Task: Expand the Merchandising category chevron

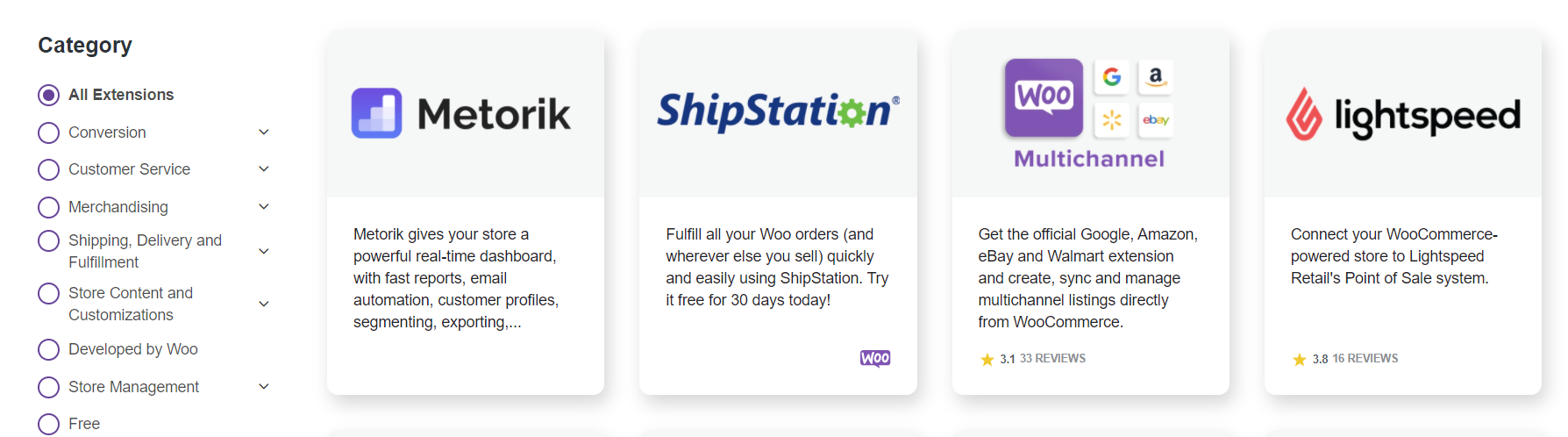Action: [x=264, y=206]
